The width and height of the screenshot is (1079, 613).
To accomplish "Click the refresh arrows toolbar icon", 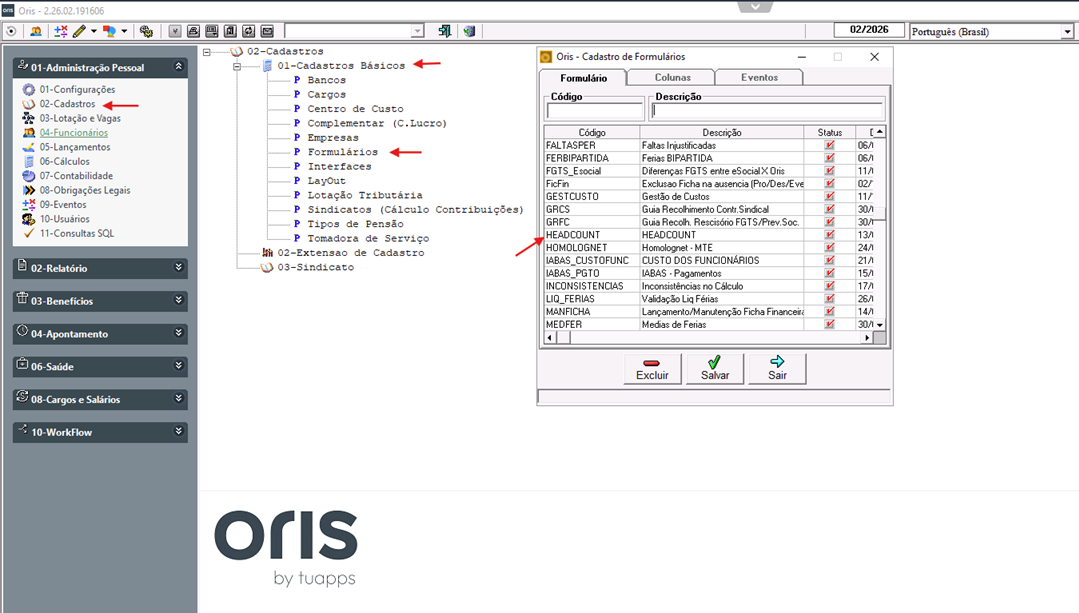I will click(x=248, y=31).
